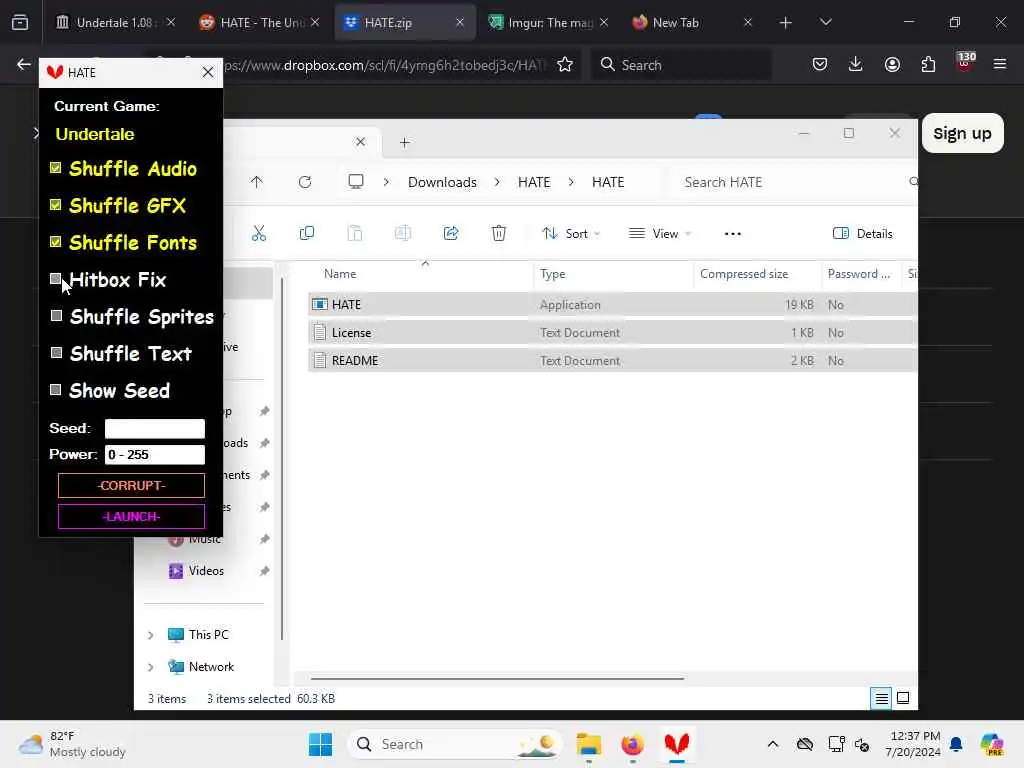This screenshot has height=768, width=1024.
Task: Click the -LAUNCH- button
Action: point(131,517)
